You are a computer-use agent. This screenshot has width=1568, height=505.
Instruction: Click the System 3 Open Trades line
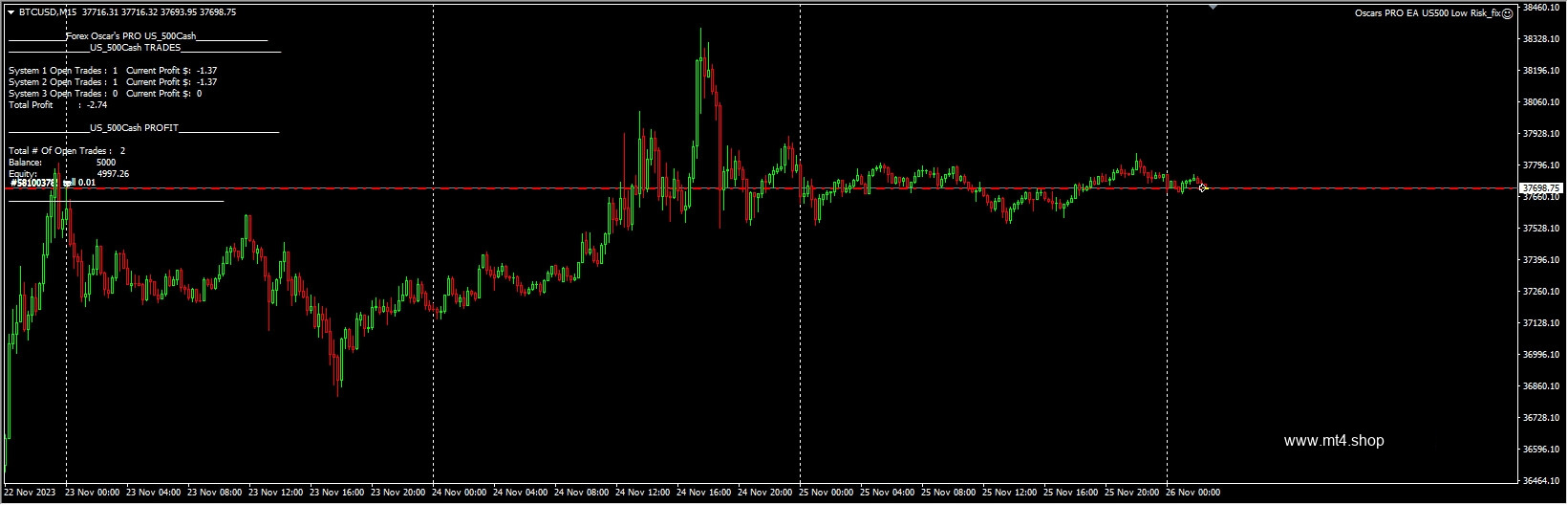pyautogui.click(x=105, y=94)
